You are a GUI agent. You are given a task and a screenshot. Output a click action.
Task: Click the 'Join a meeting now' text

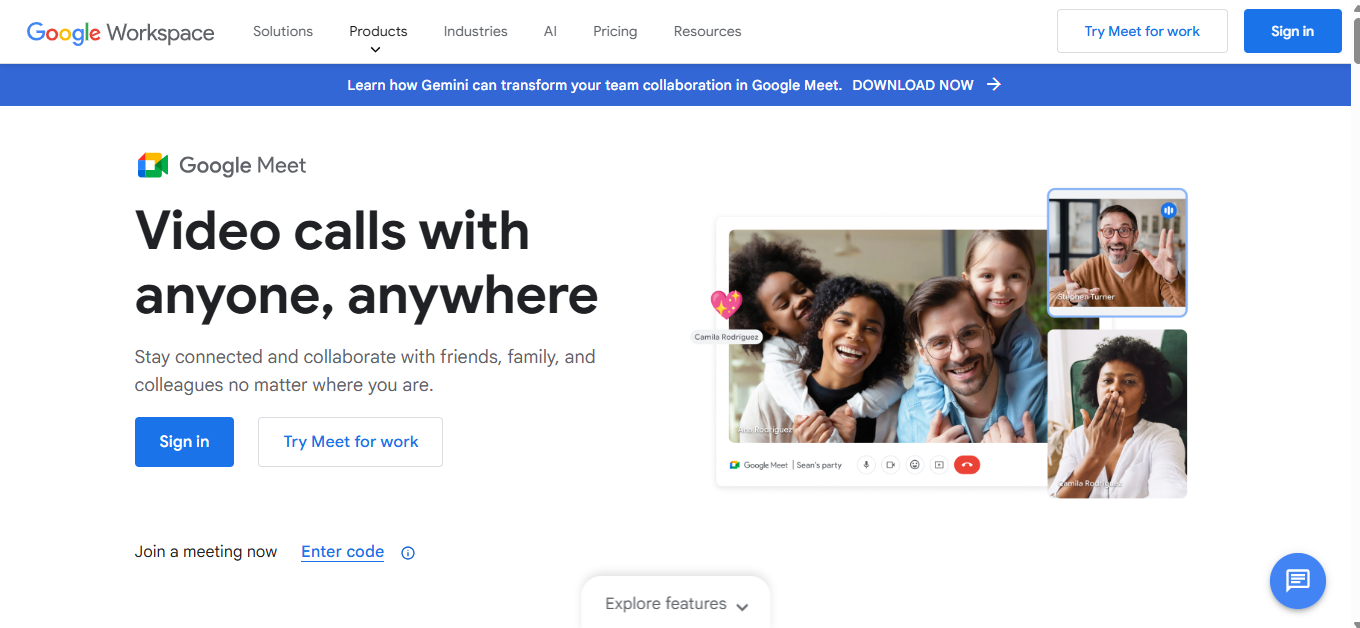point(206,552)
